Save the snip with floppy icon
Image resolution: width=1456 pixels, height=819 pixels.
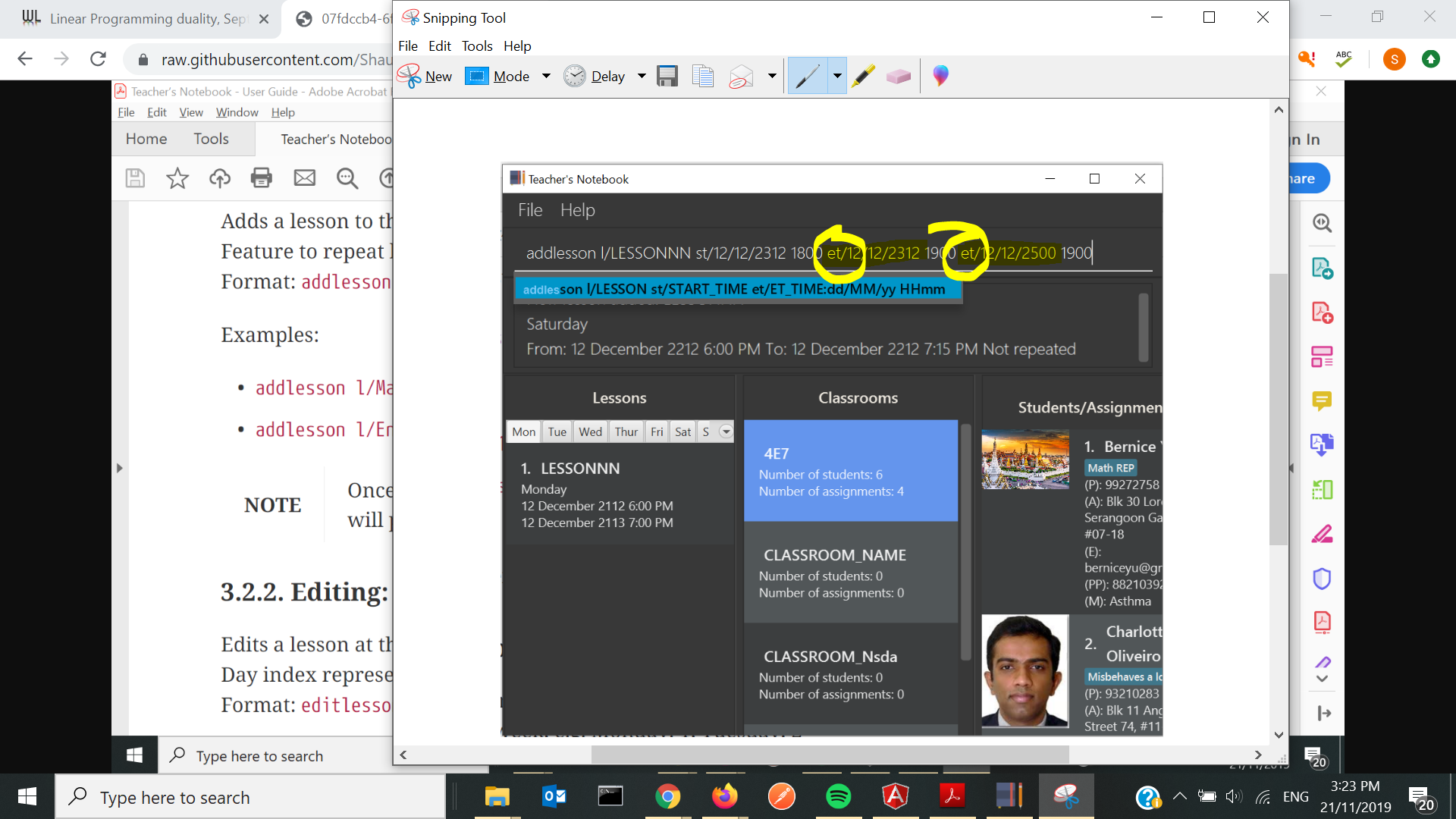(x=667, y=76)
